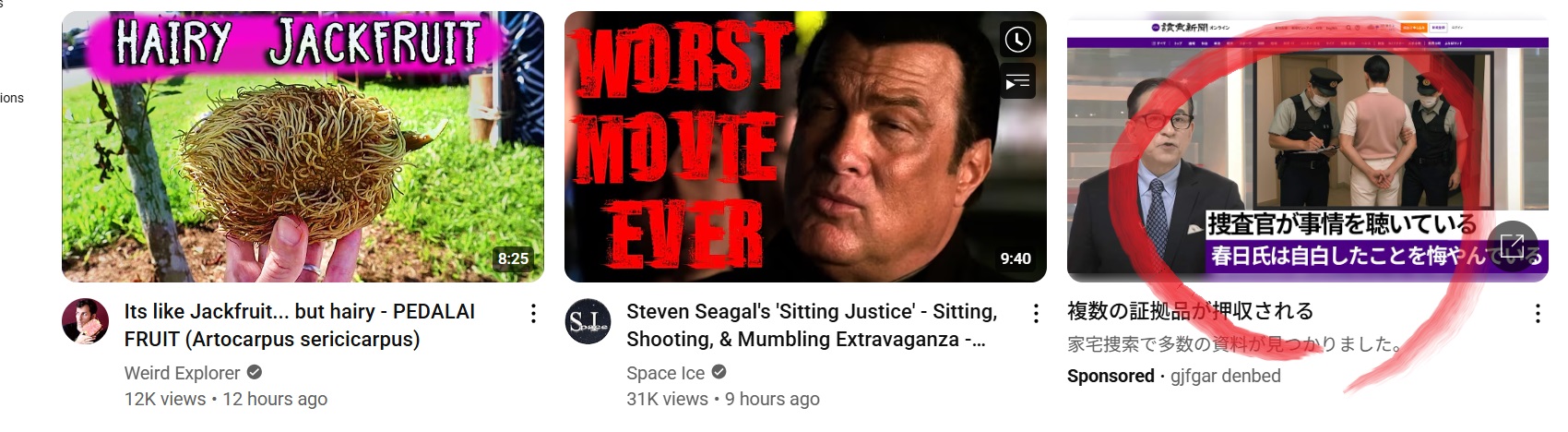1568x432 pixels.
Task: Visit the Weird Explorer channel name link
Action: point(182,373)
